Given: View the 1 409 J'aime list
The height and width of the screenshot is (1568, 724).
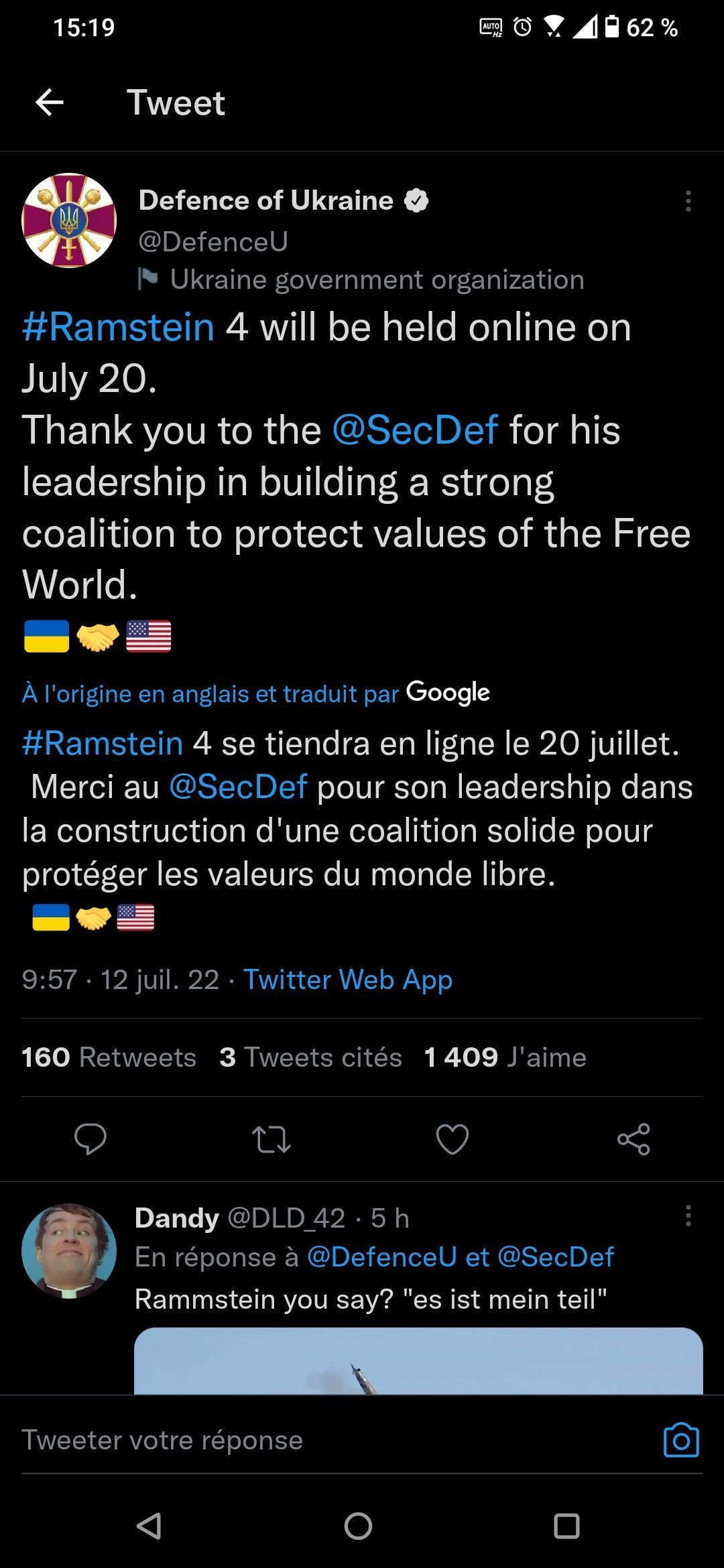Looking at the screenshot, I should pos(505,1057).
